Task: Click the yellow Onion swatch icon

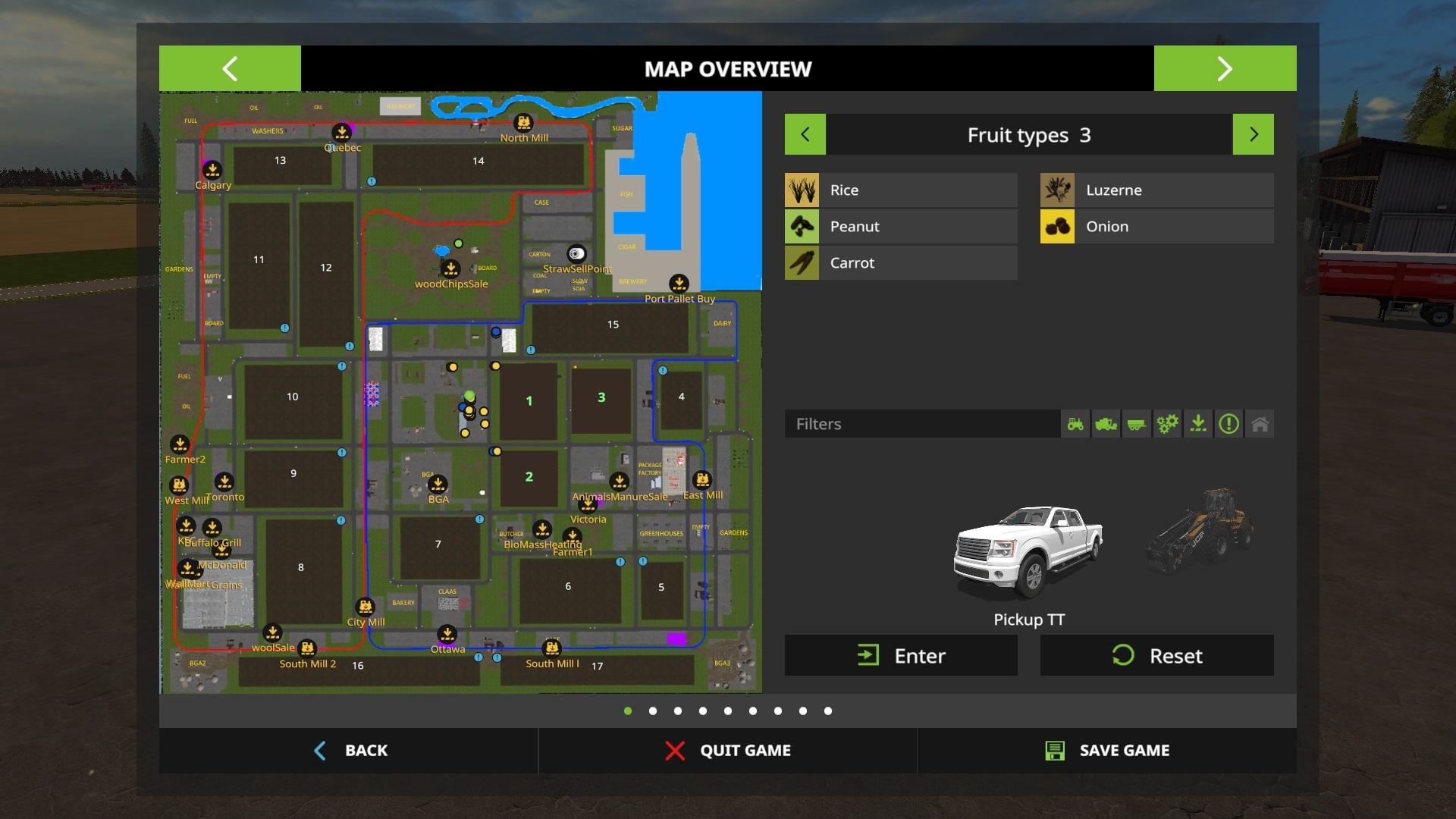Action: pyautogui.click(x=1057, y=227)
